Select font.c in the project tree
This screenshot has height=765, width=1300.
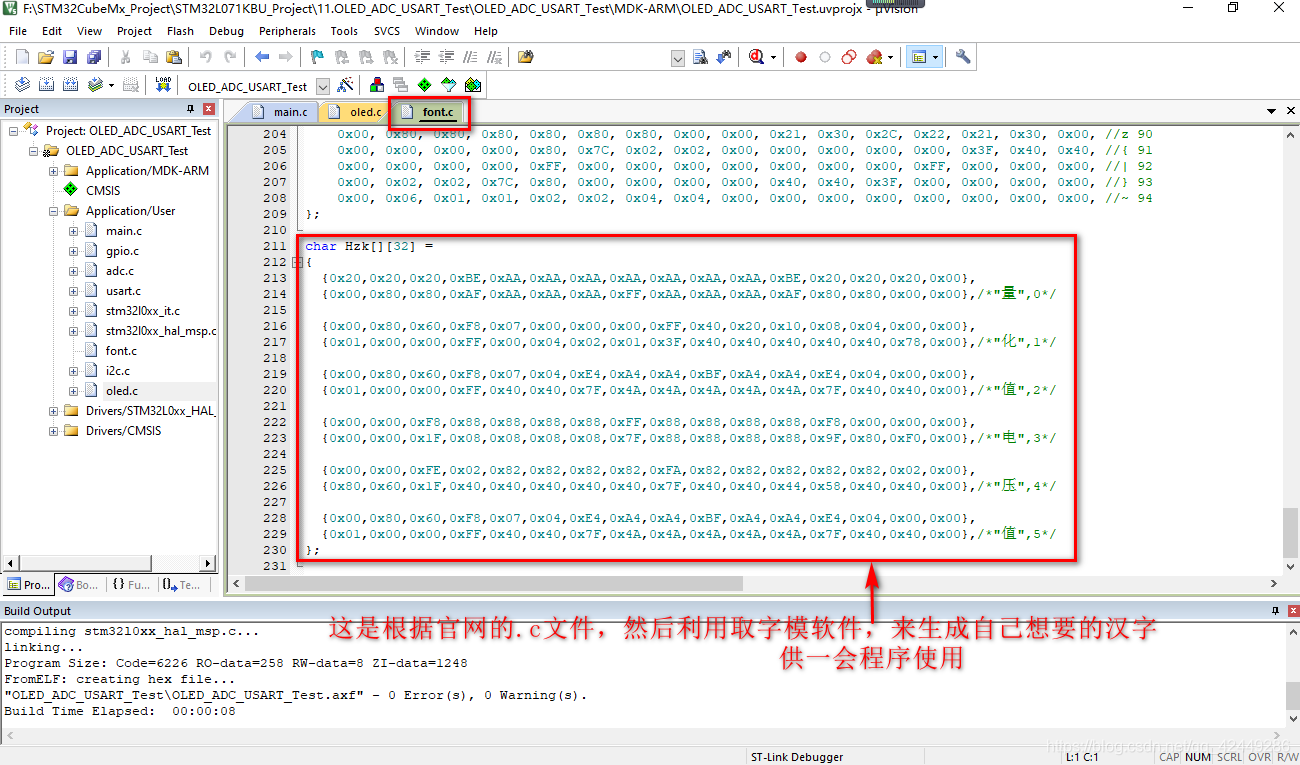121,351
